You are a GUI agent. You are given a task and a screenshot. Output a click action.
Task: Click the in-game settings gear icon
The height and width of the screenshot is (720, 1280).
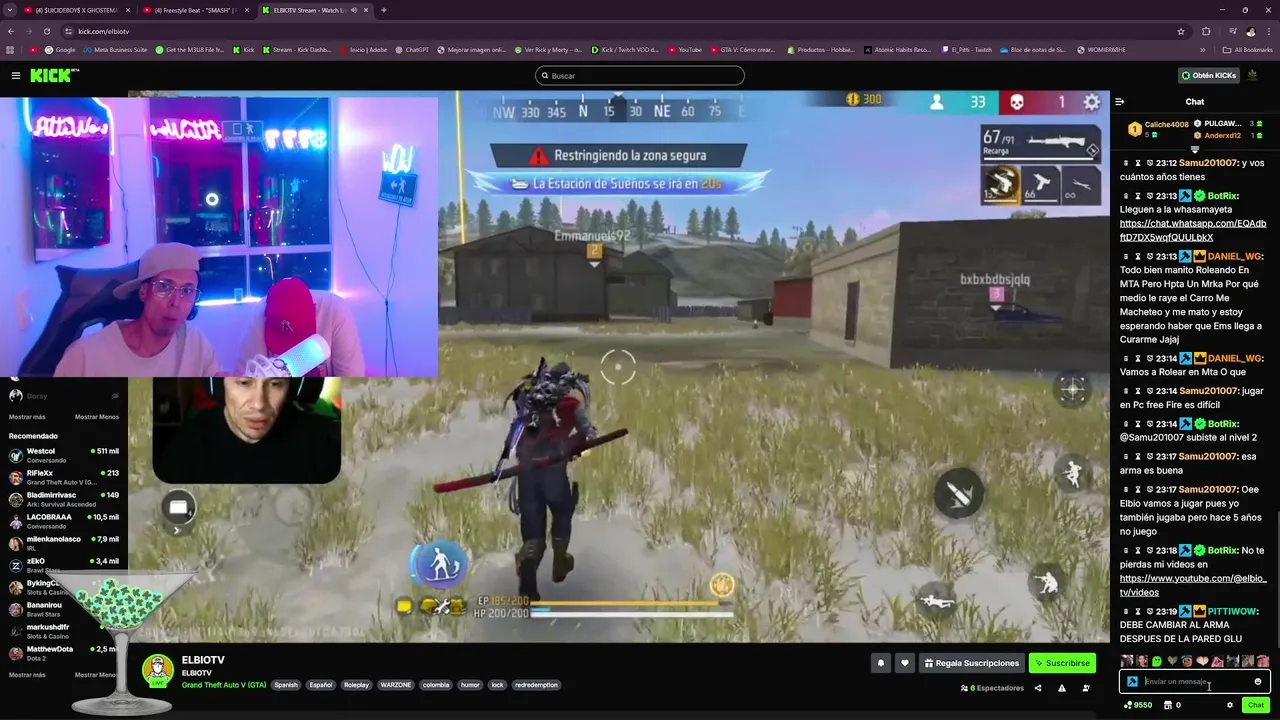pos(1092,102)
